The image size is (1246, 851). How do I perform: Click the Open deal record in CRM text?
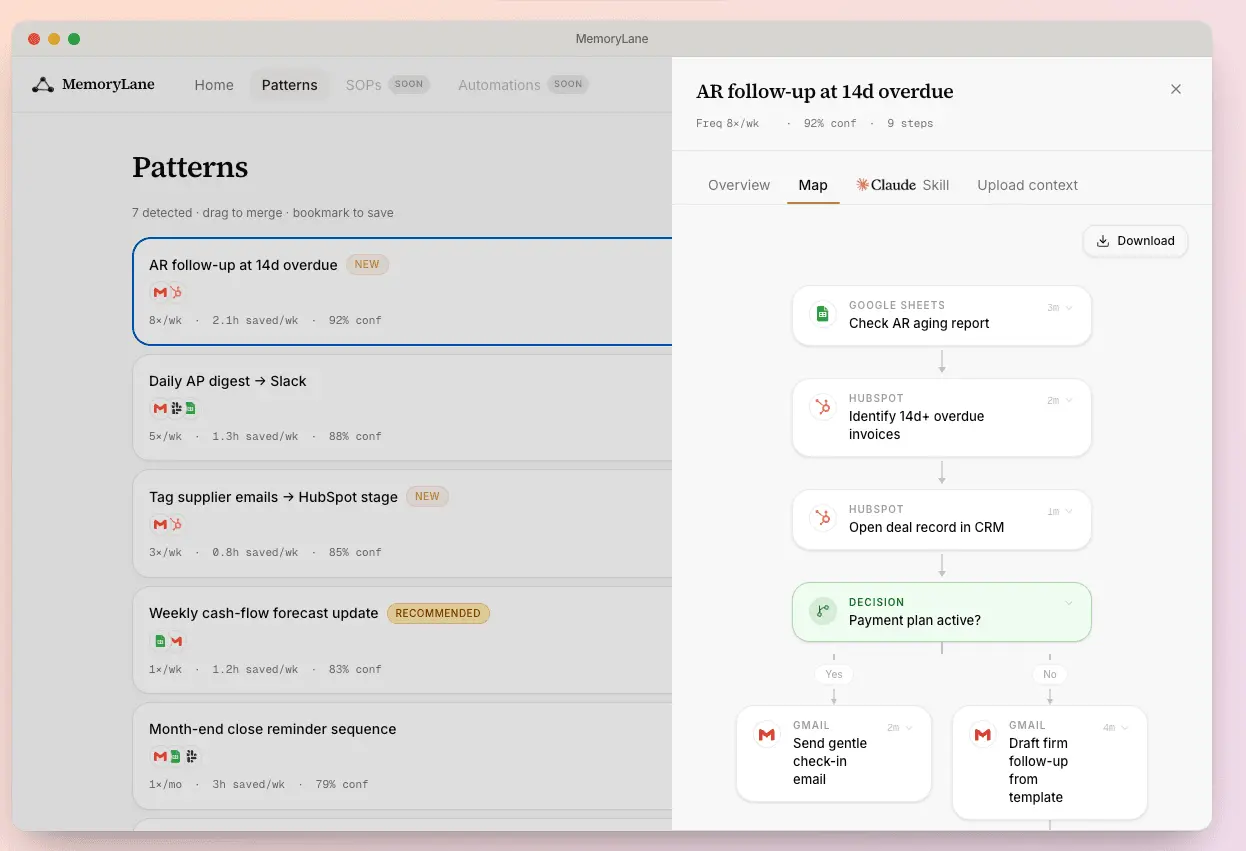(x=926, y=527)
